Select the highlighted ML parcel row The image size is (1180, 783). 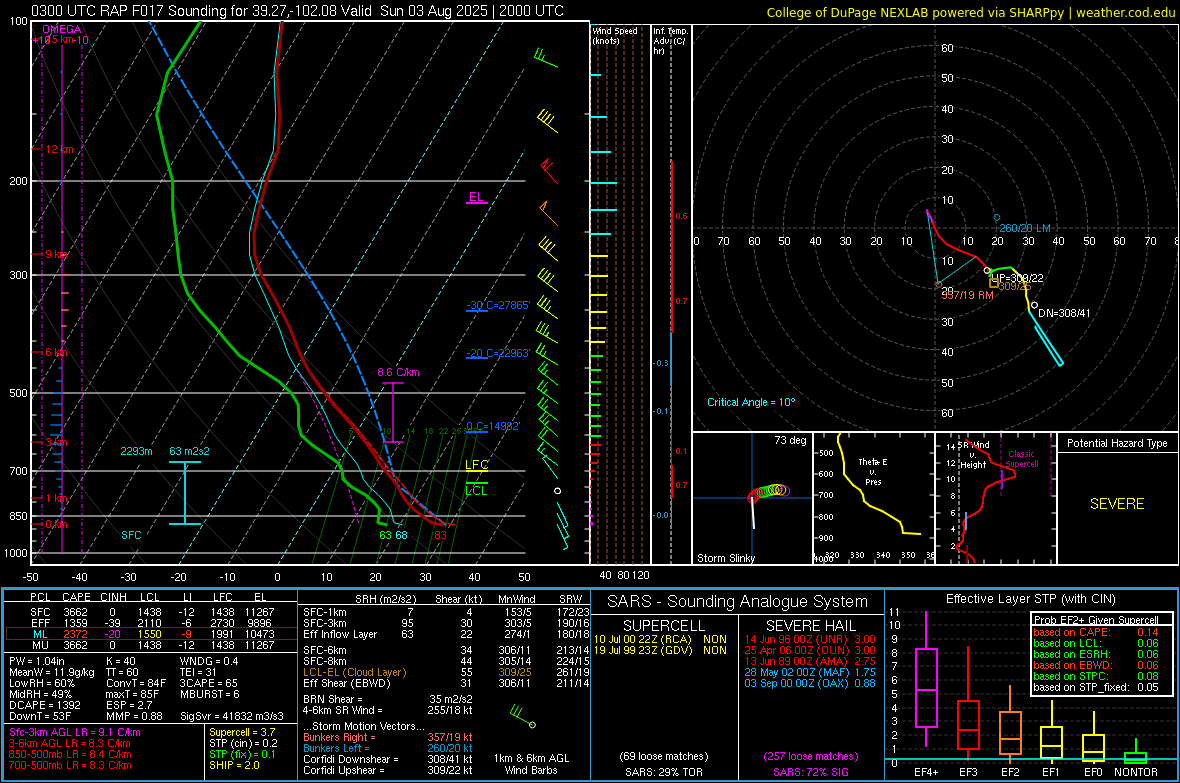pos(151,634)
